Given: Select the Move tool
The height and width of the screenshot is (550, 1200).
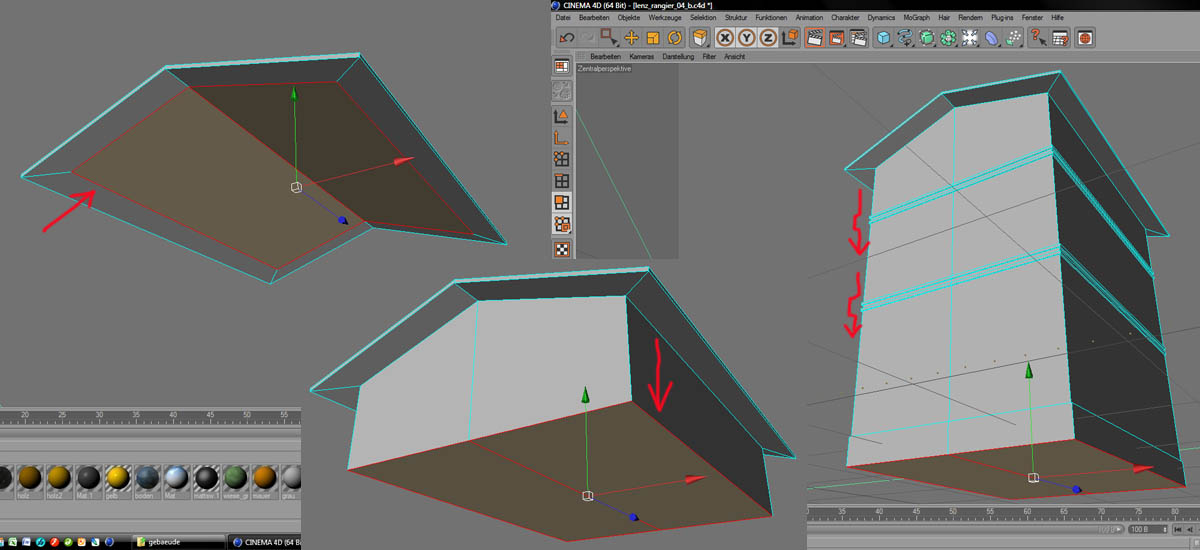Looking at the screenshot, I should click(631, 38).
